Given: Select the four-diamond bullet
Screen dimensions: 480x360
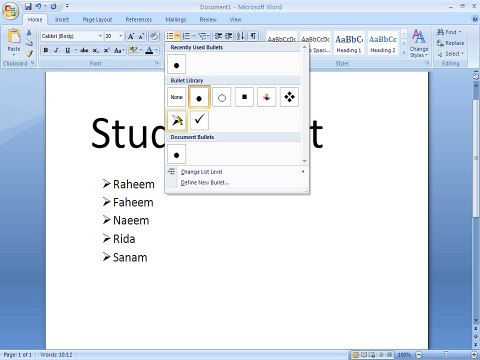Looking at the screenshot, I should [x=289, y=97].
